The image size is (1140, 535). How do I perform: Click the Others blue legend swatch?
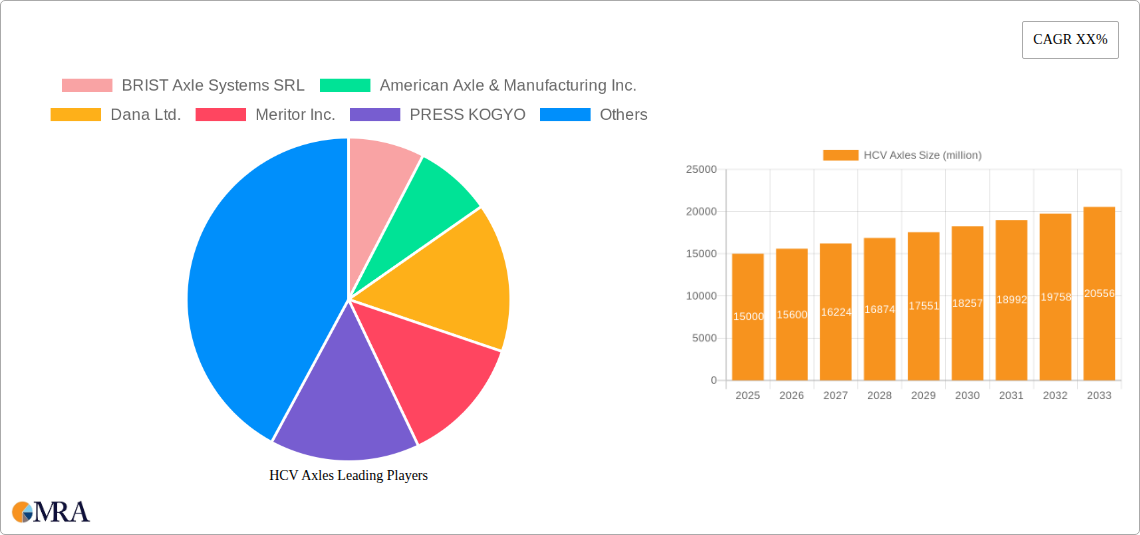tap(565, 115)
